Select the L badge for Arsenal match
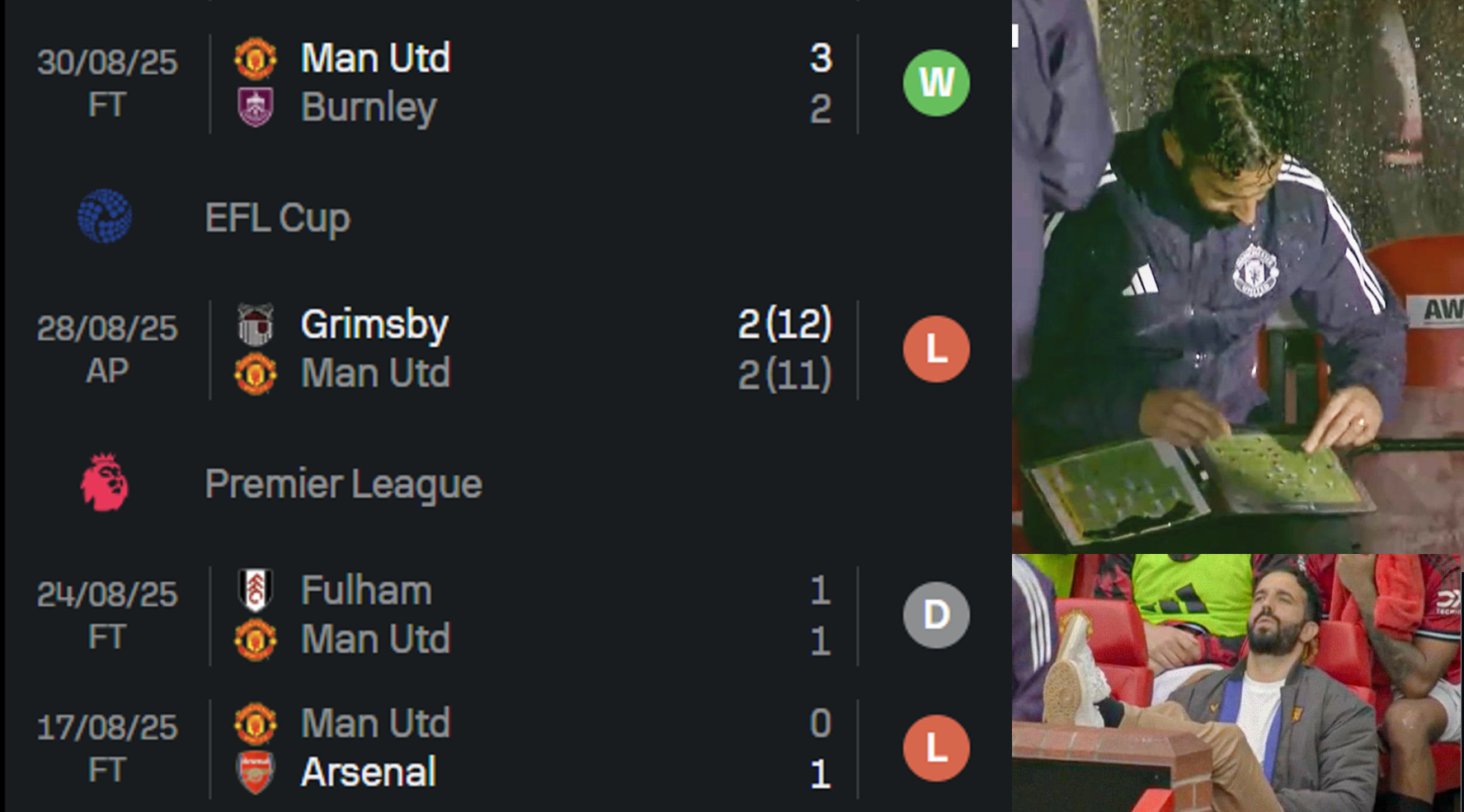The image size is (1464, 812). pos(936,749)
